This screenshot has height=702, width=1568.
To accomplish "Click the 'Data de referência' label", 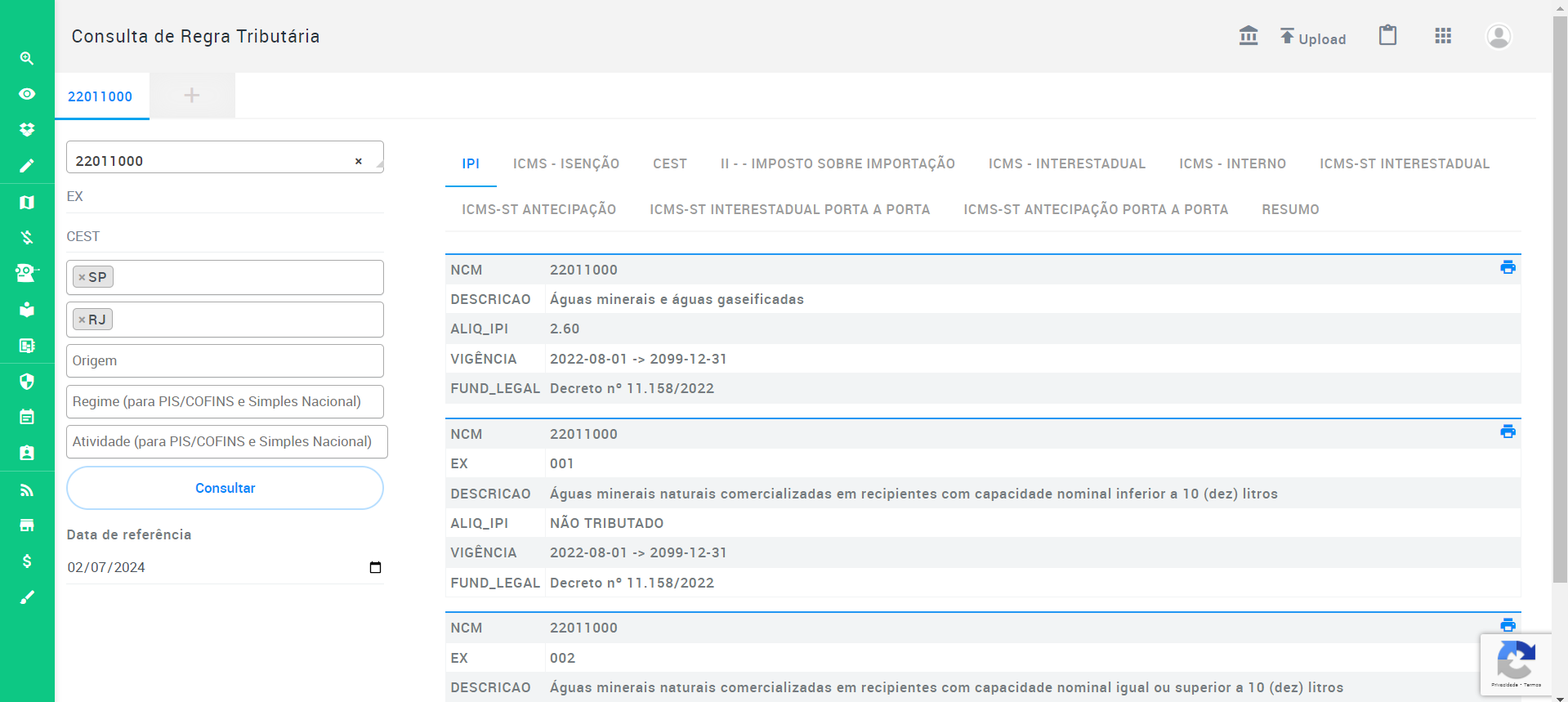I will 129,534.
